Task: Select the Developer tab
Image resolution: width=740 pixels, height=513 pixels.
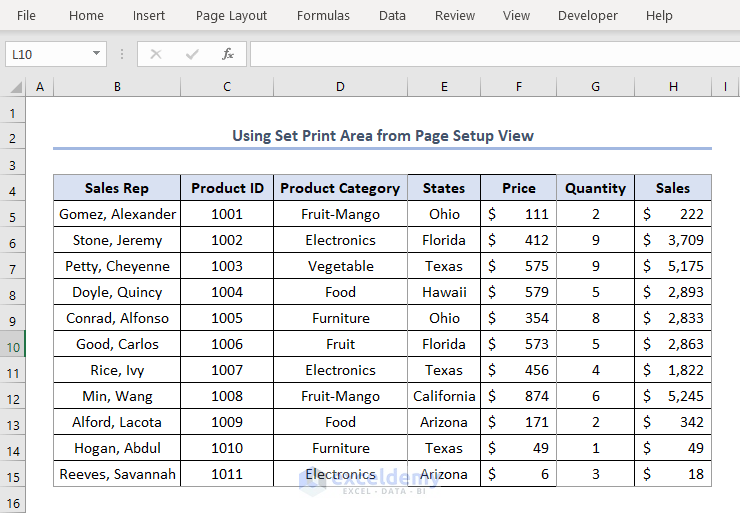Action: coord(587,15)
